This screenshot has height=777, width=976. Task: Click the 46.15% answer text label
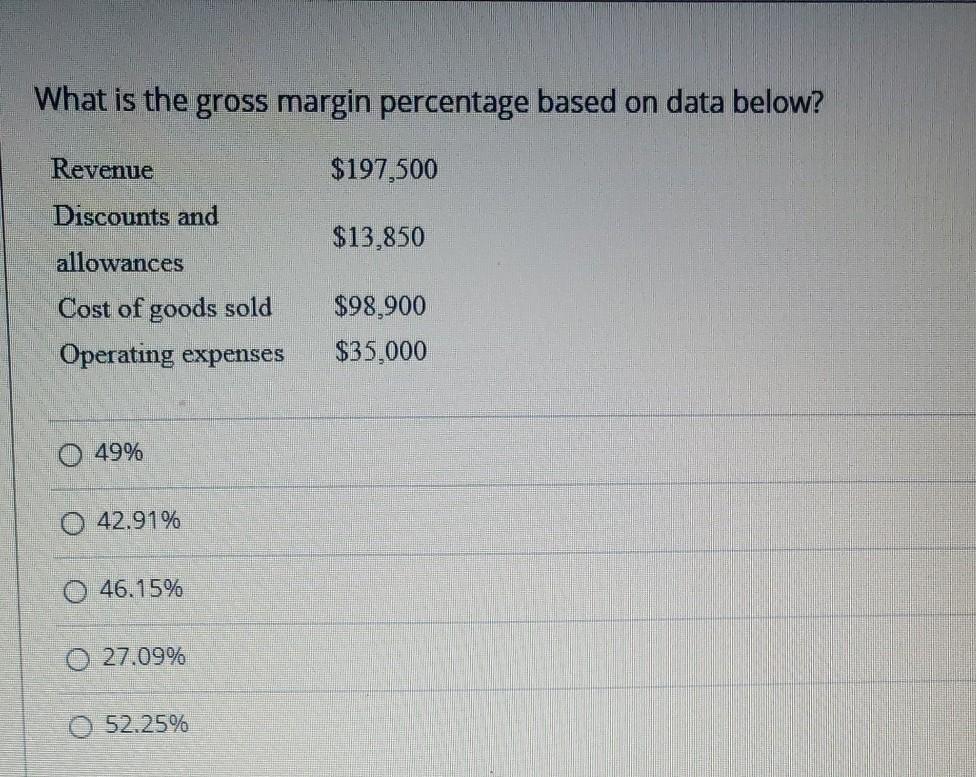coord(141,589)
